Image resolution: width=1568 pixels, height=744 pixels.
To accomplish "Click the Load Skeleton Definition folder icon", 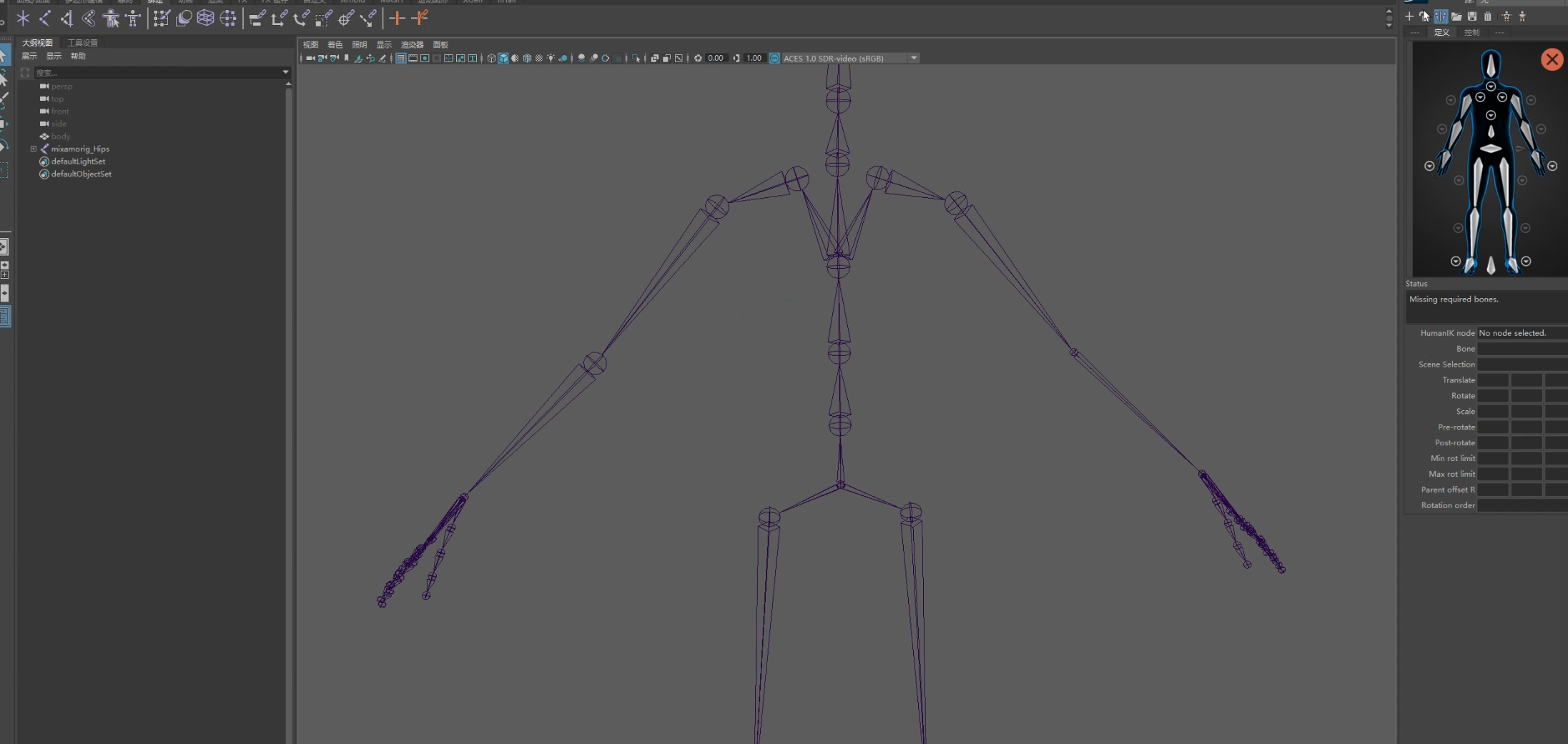I will [1456, 16].
